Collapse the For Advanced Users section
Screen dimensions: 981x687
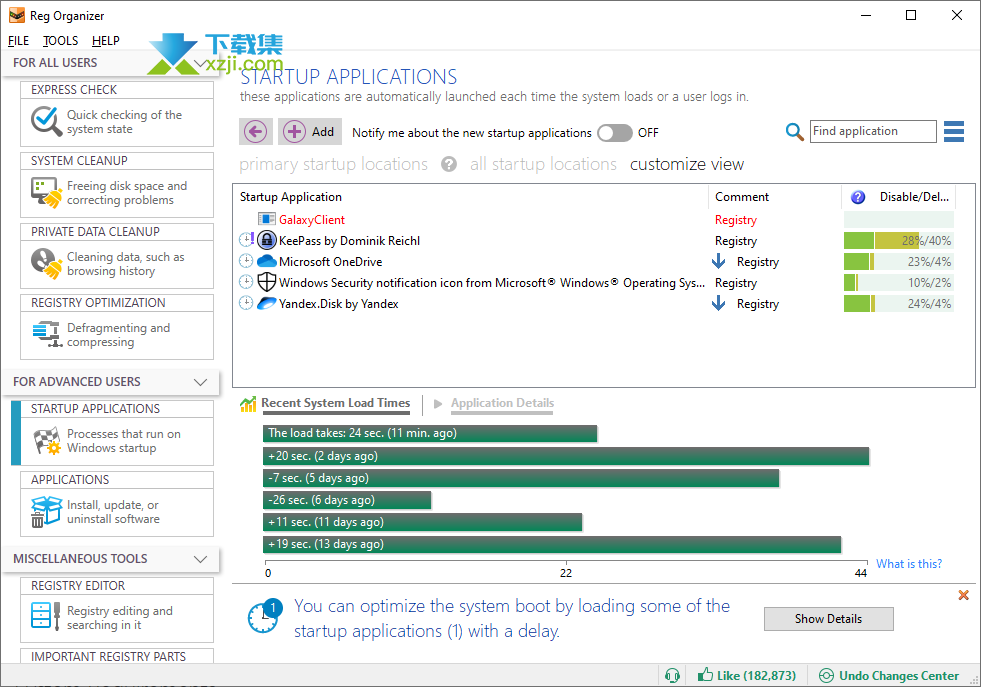point(200,382)
